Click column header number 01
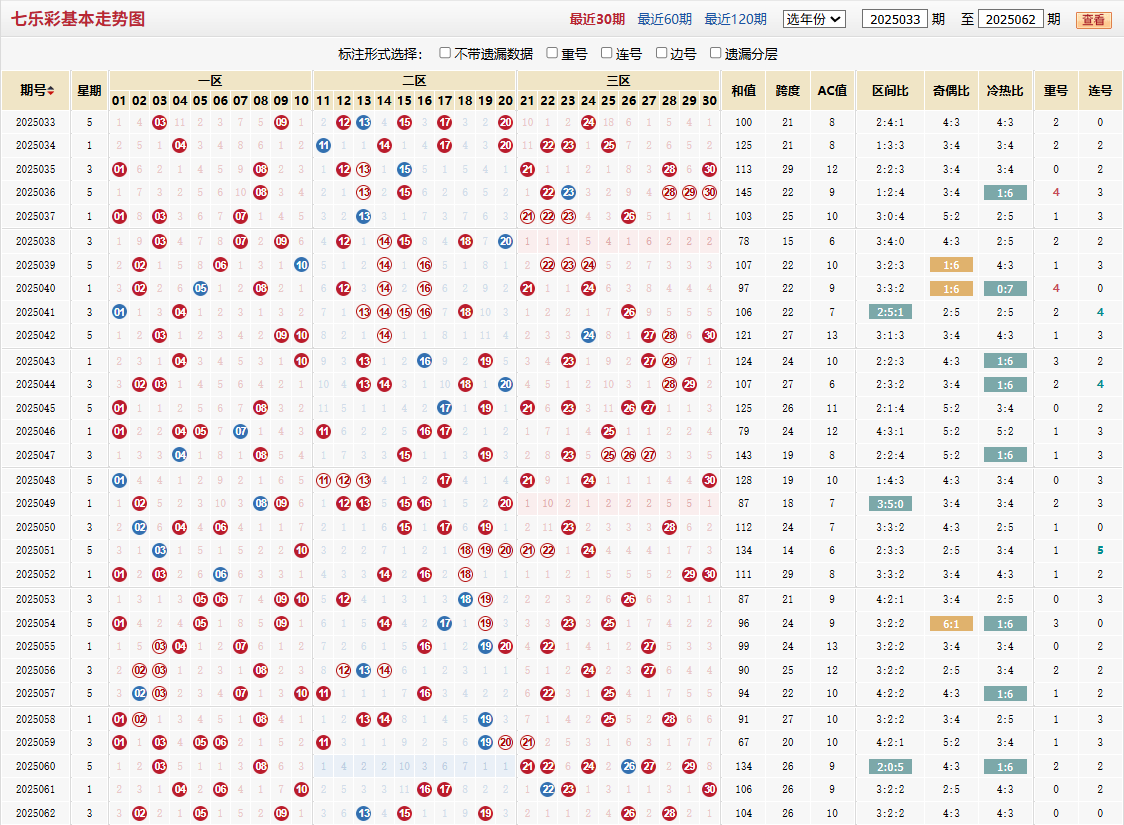The image size is (1124, 825). (x=119, y=101)
